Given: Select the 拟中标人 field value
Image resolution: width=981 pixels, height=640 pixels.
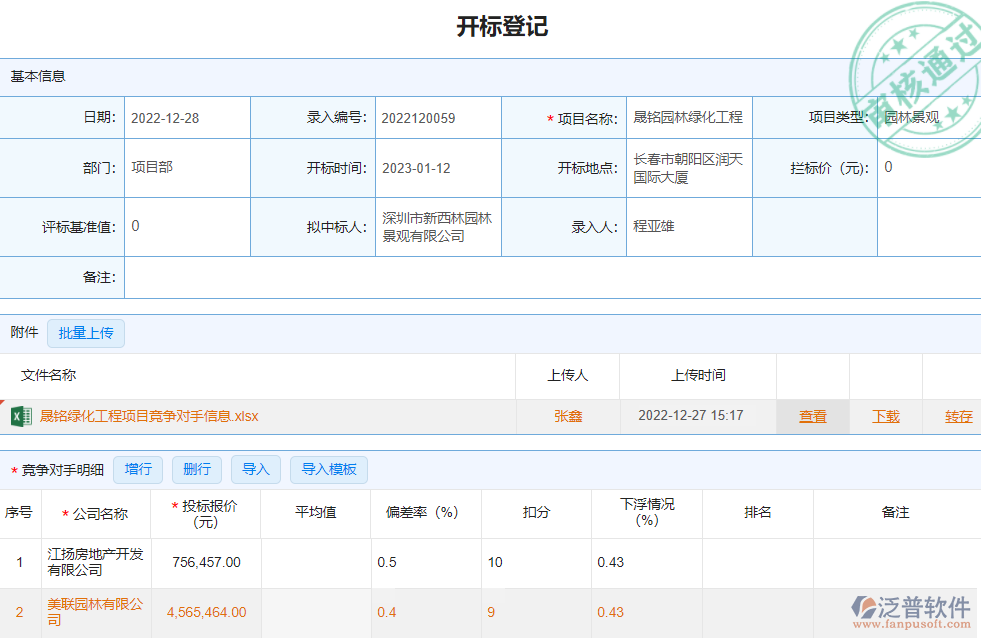Looking at the screenshot, I should tap(437, 227).
